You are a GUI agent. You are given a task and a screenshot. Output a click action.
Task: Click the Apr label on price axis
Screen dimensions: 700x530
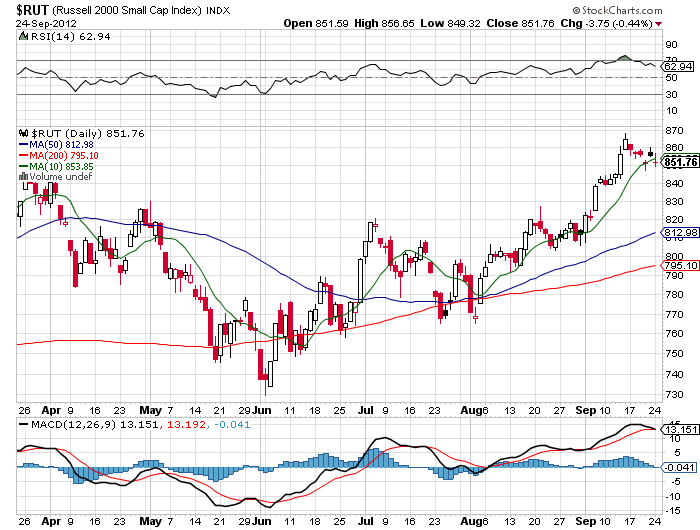point(51,410)
